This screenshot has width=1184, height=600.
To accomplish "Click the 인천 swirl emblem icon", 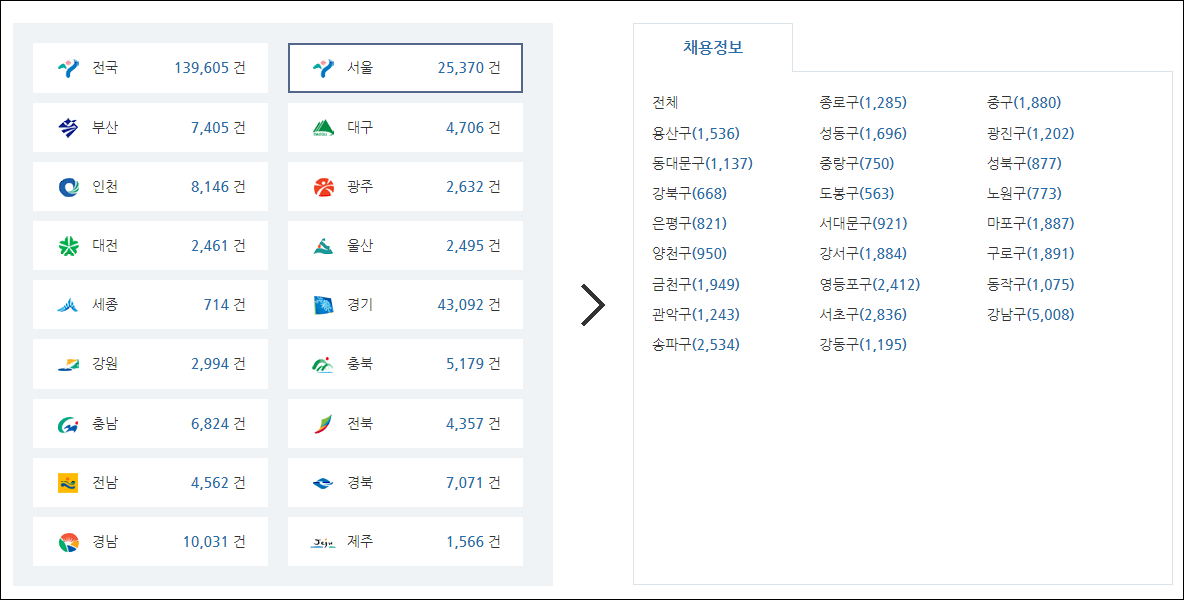I will click(x=68, y=186).
